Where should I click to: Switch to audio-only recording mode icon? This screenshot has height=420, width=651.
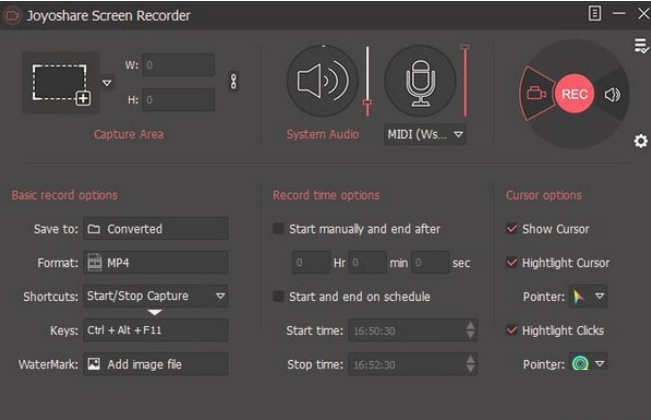[x=612, y=95]
